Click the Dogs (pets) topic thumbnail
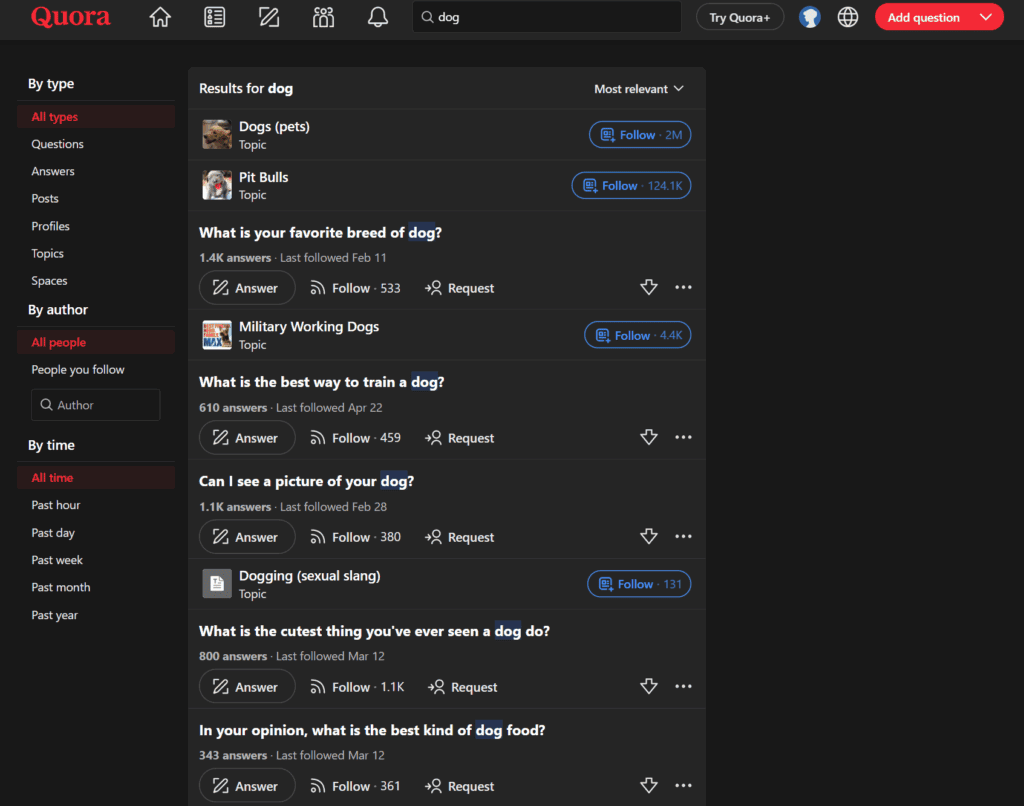Image resolution: width=1024 pixels, height=806 pixels. 217,135
